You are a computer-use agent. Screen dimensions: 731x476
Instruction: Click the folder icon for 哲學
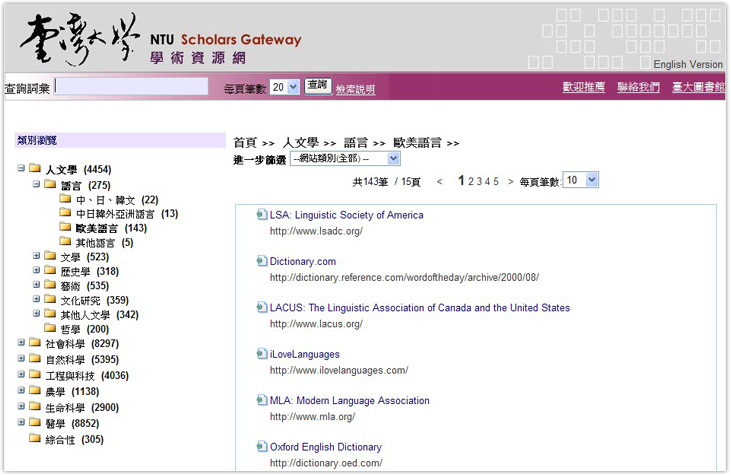click(x=50, y=328)
